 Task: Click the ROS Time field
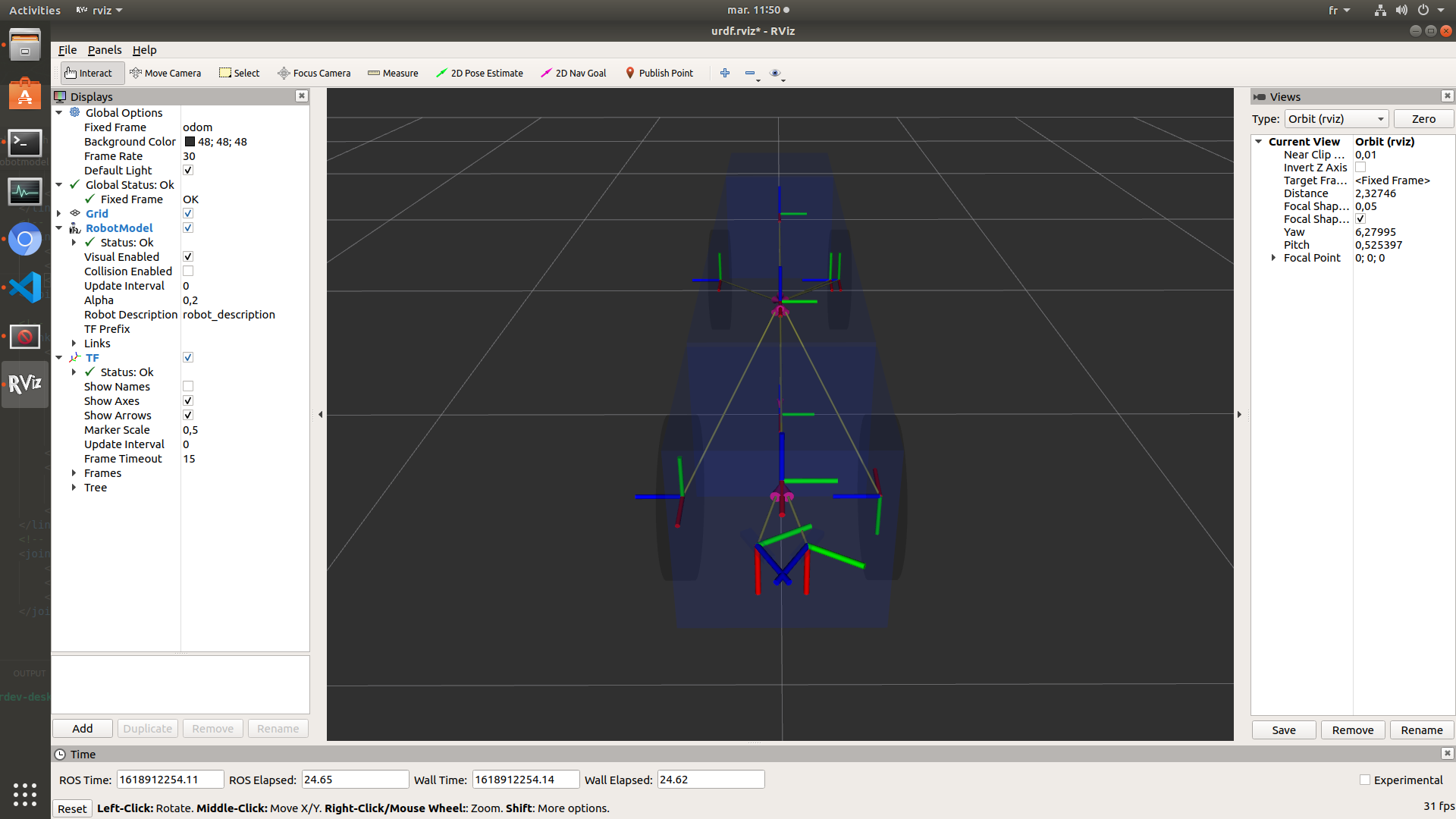170,780
